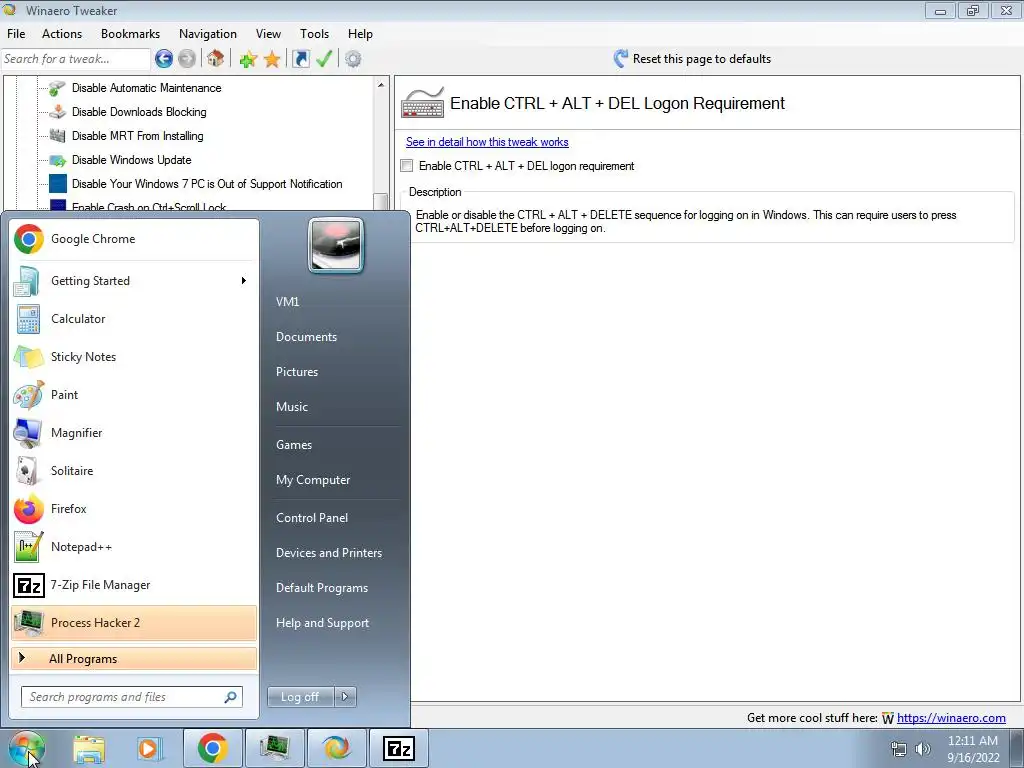
Task: Click the Back navigation arrow icon
Action: (x=164, y=59)
